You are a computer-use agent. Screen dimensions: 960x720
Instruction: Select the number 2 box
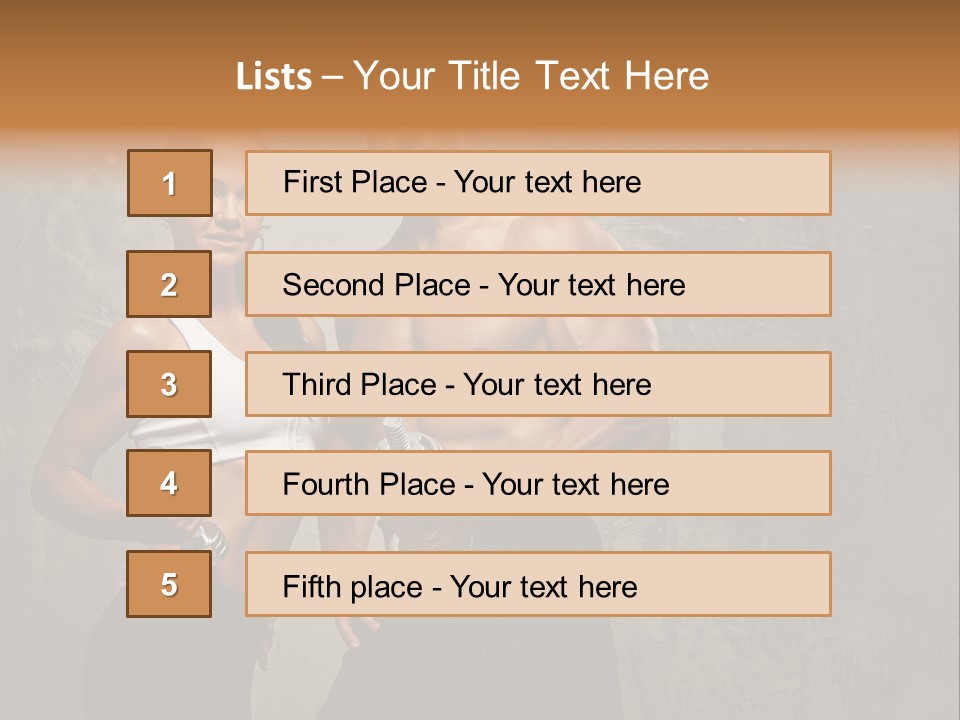[x=169, y=284]
